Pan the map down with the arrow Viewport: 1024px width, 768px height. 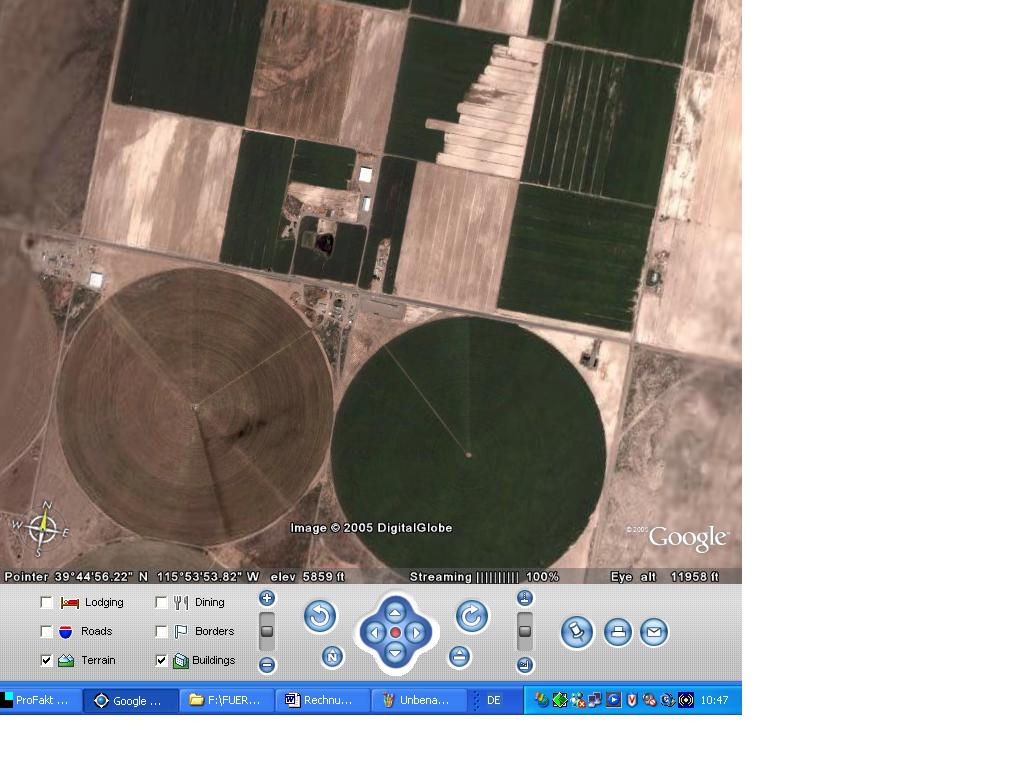coord(395,654)
